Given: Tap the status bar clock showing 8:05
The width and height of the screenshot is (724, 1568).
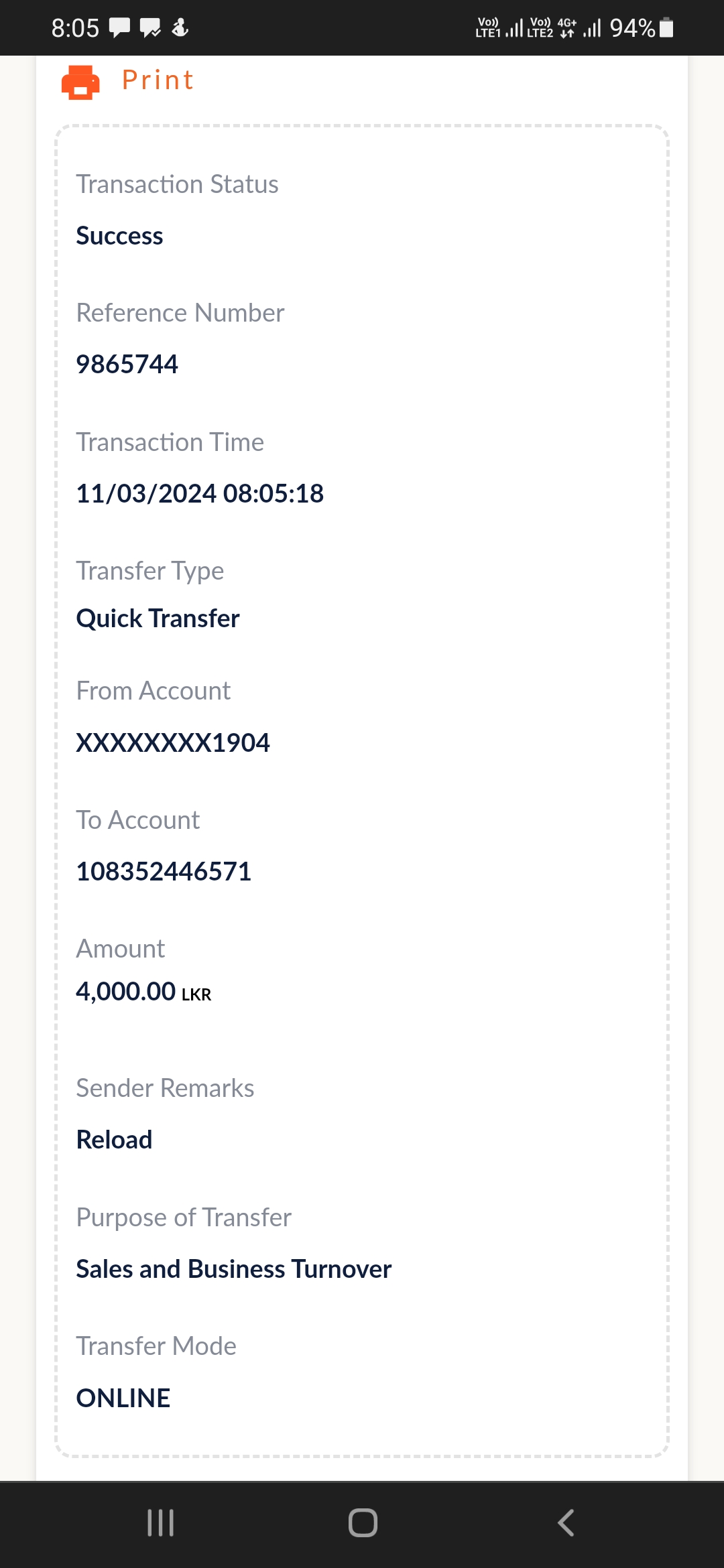Looking at the screenshot, I should click(75, 28).
